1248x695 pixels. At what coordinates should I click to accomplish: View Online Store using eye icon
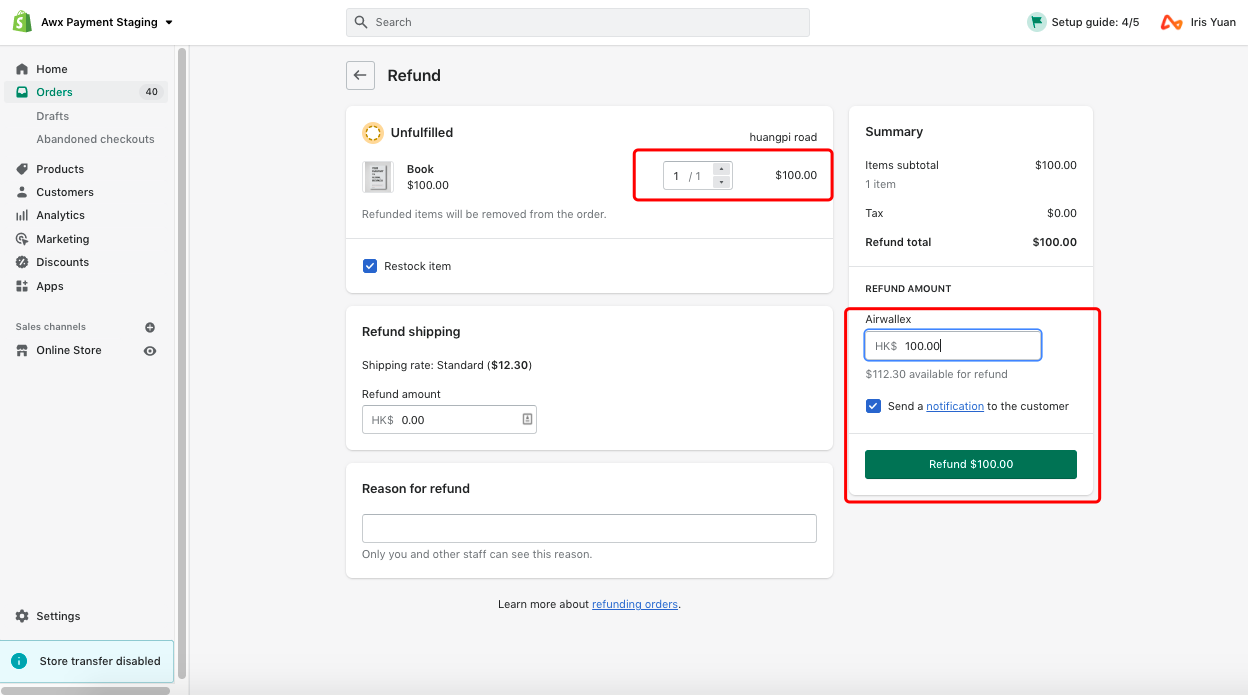(150, 351)
